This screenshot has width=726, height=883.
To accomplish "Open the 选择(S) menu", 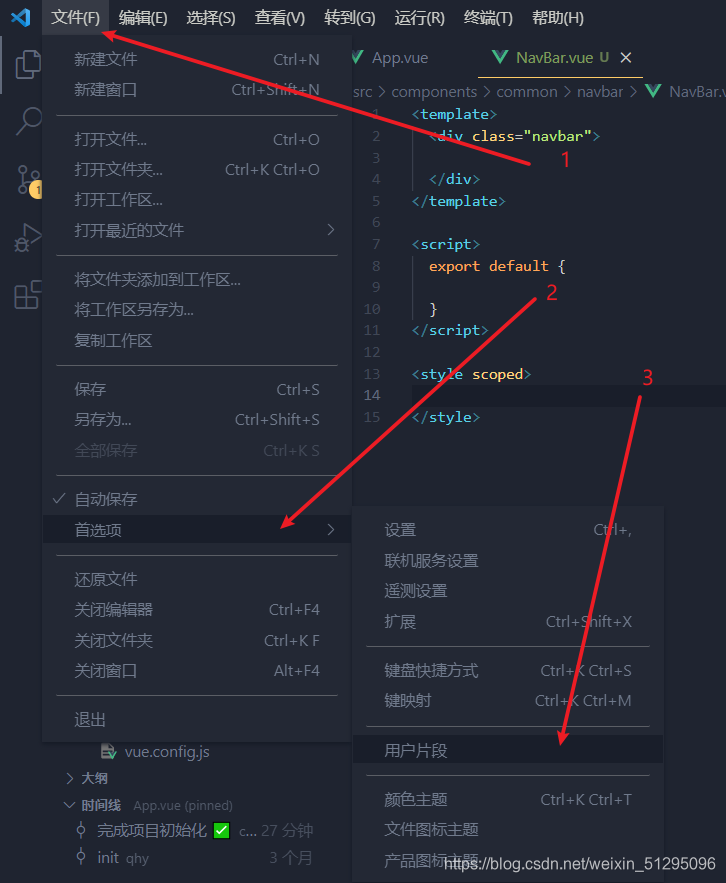I will (x=211, y=18).
